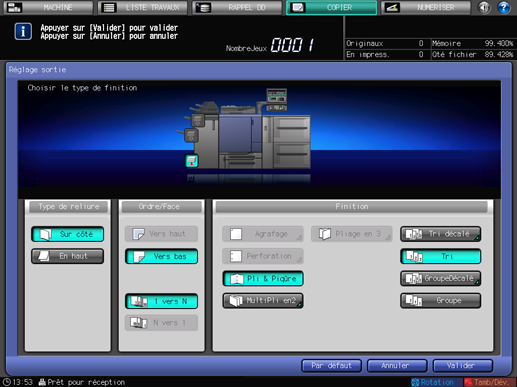The image size is (517, 387).
Task: Click the info icon beside the Valider instructions
Action: [23, 32]
